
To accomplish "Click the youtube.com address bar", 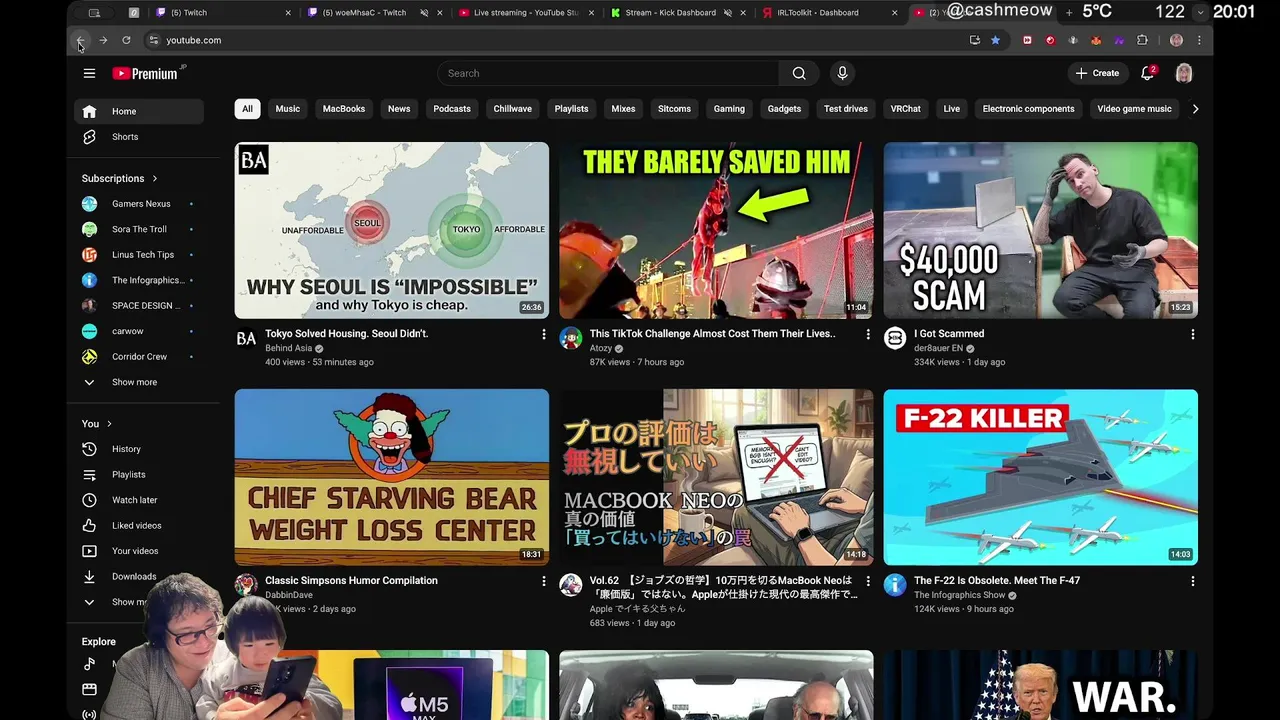I will tap(555, 40).
